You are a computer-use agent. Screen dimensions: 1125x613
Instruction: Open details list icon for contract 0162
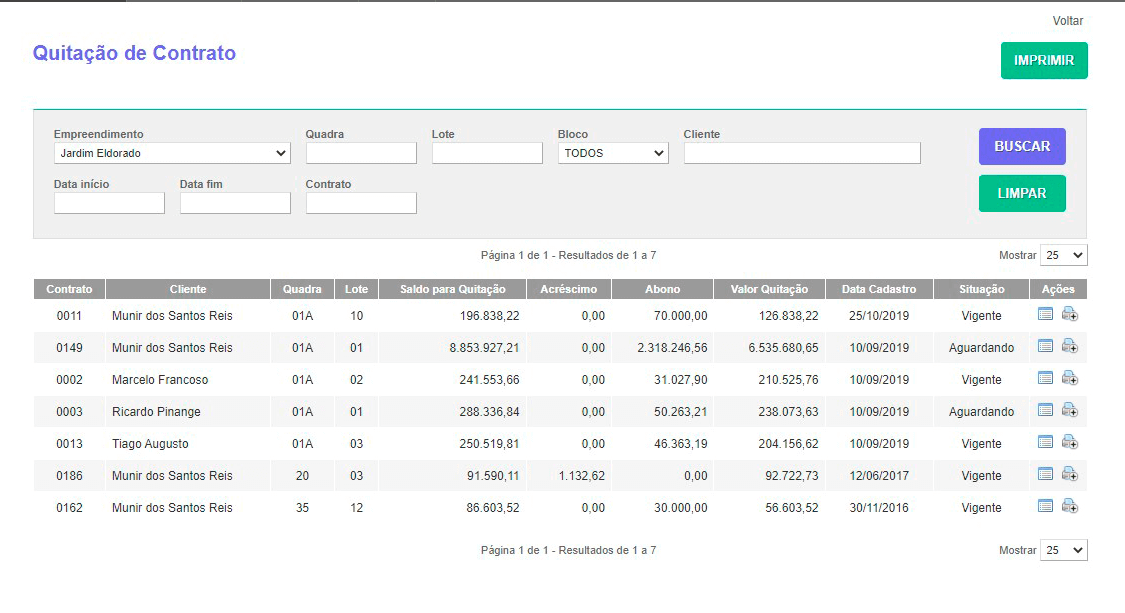pyautogui.click(x=1045, y=506)
